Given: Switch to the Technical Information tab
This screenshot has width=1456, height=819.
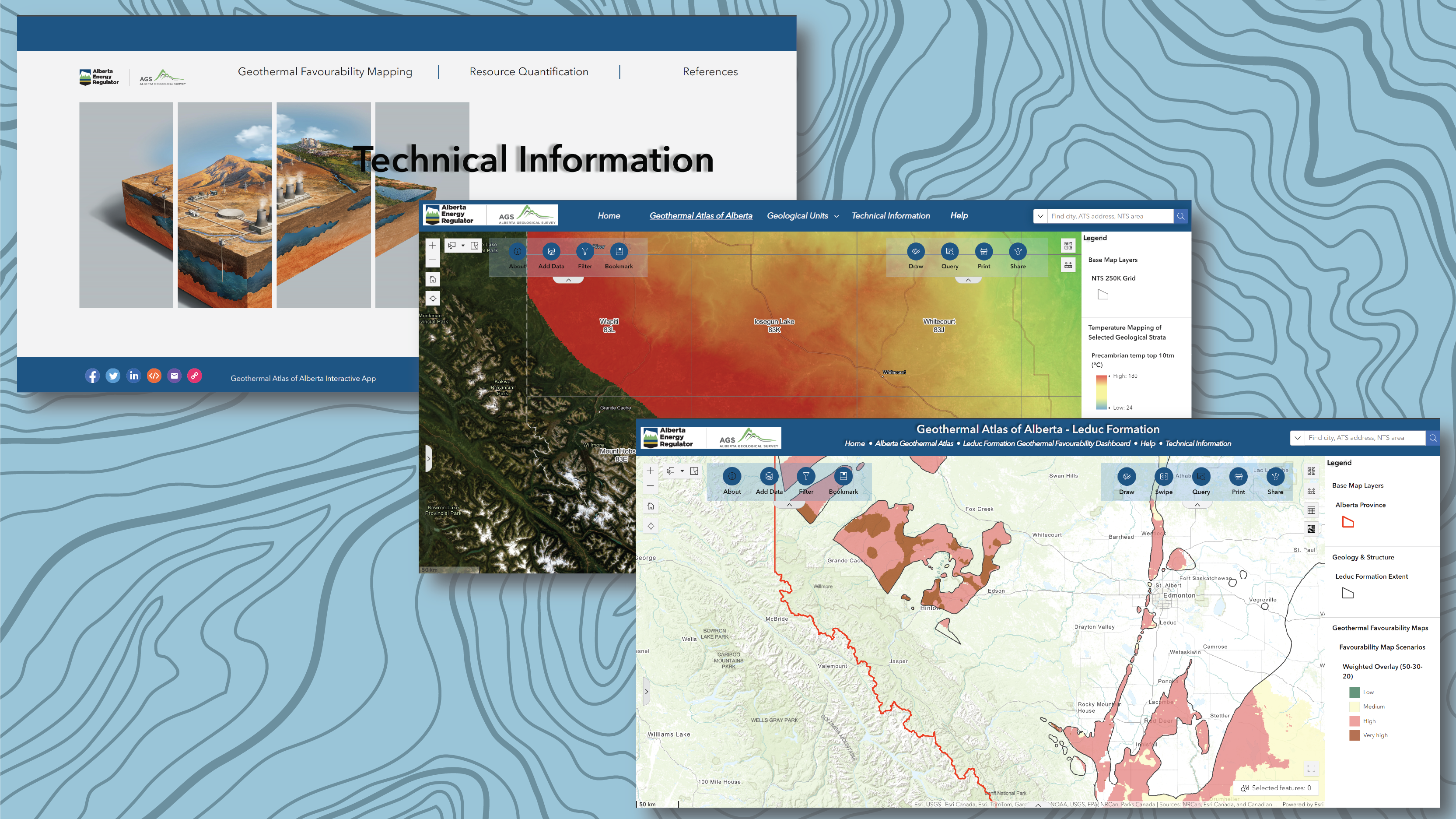Looking at the screenshot, I should [891, 215].
